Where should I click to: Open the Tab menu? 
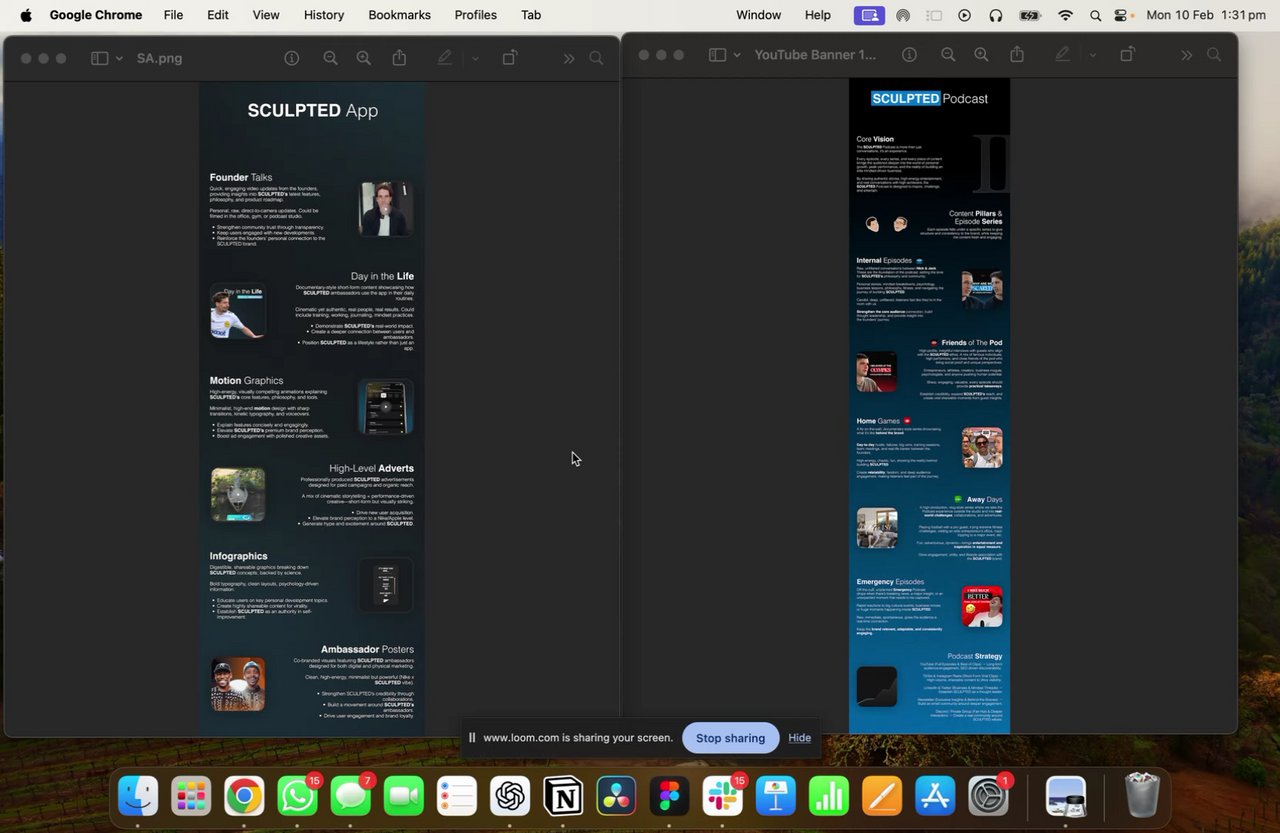531,15
